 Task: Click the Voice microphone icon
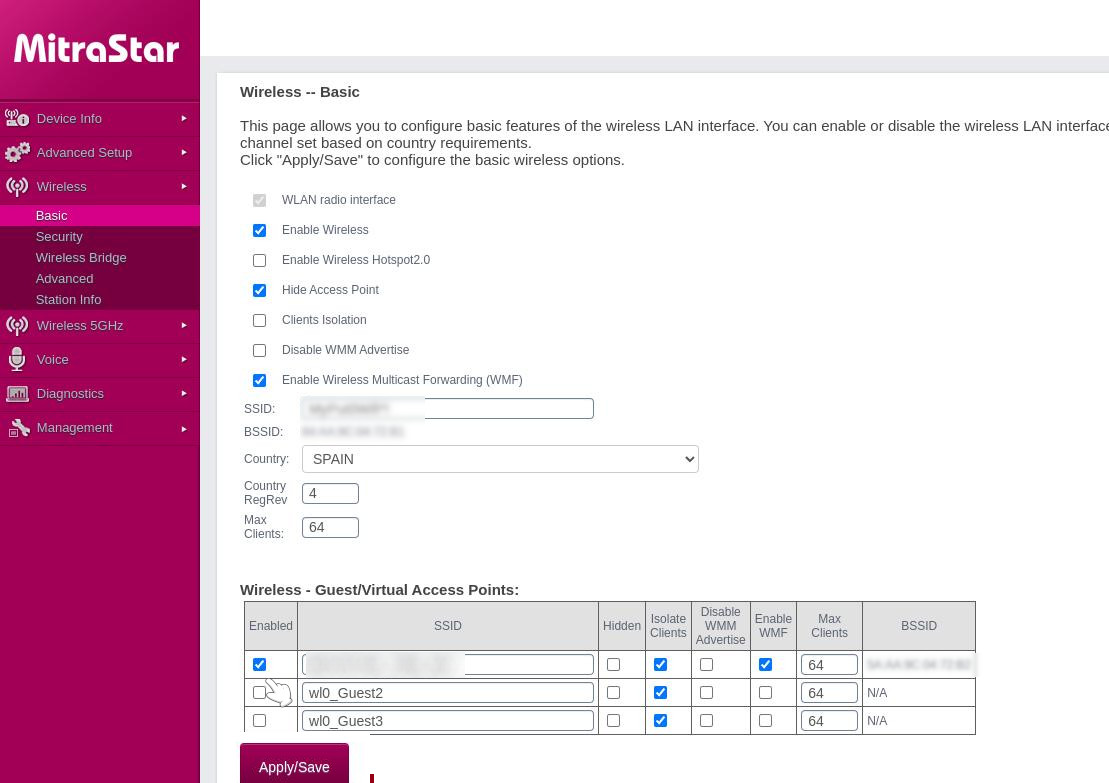point(17,360)
